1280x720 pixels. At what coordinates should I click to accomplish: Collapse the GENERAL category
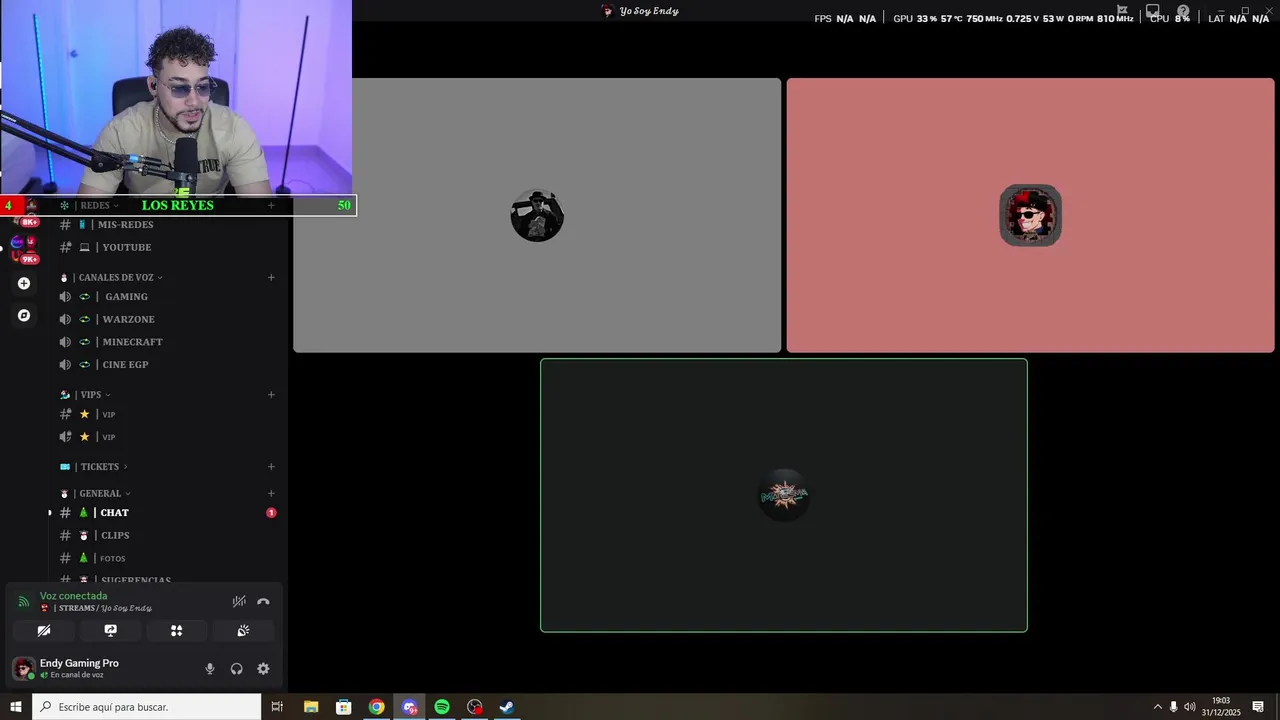coord(96,493)
